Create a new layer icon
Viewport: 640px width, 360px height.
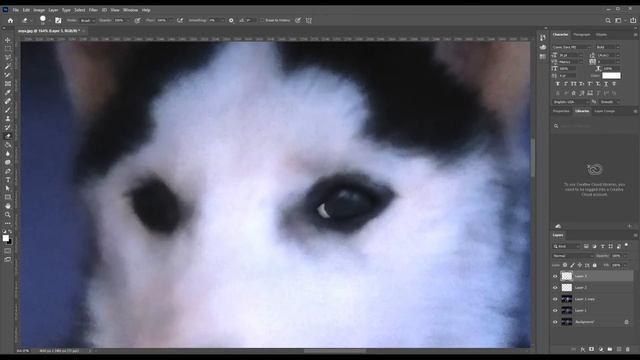tap(618, 349)
